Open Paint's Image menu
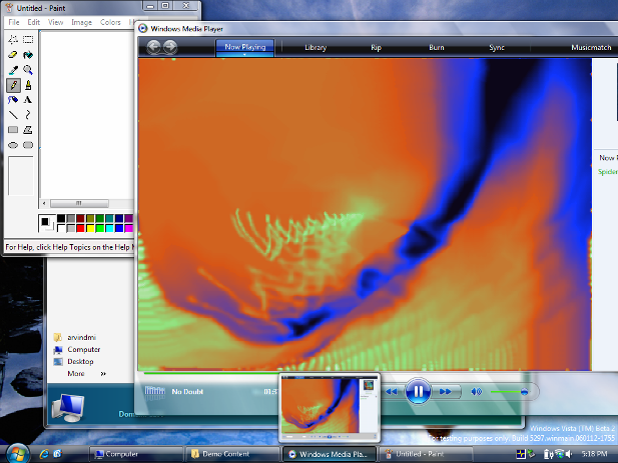The height and width of the screenshot is (463, 618). [x=82, y=22]
